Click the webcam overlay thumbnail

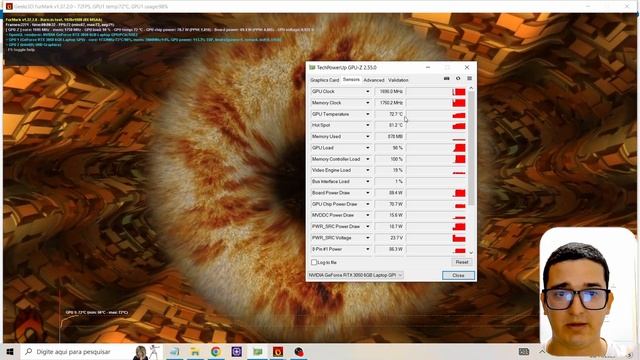pyautogui.click(x=588, y=292)
